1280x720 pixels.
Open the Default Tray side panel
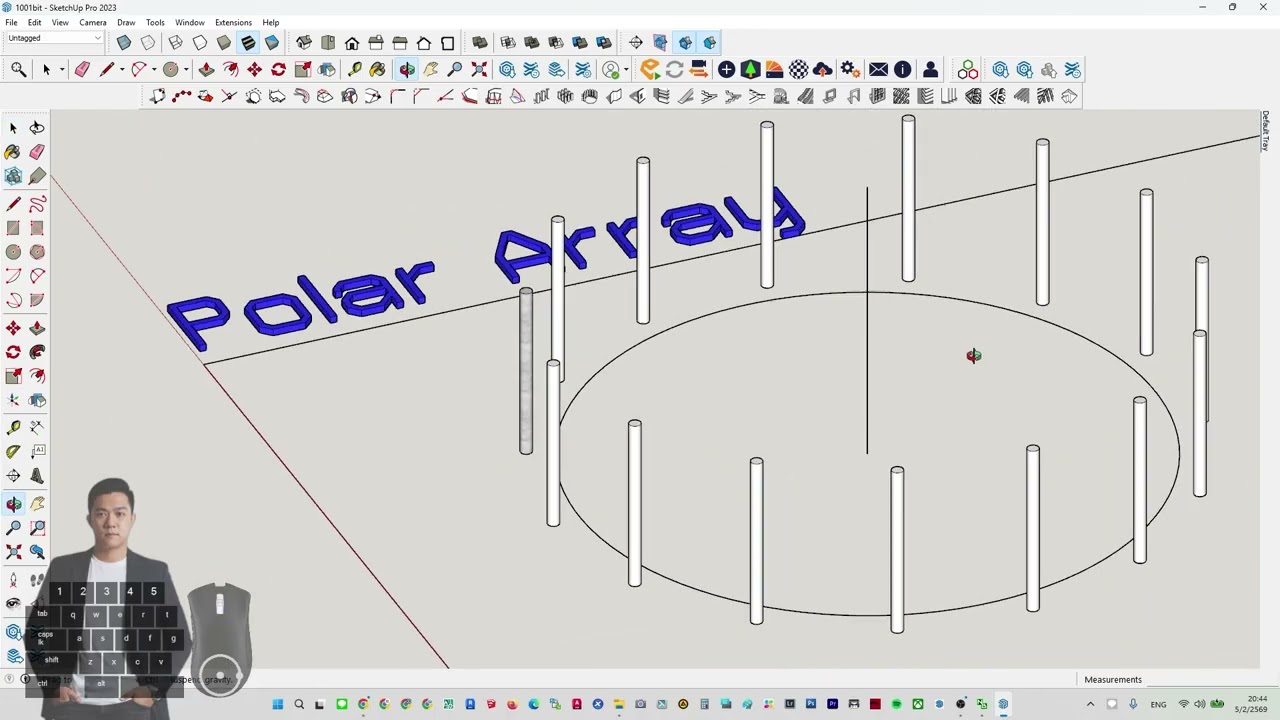coord(1265,131)
